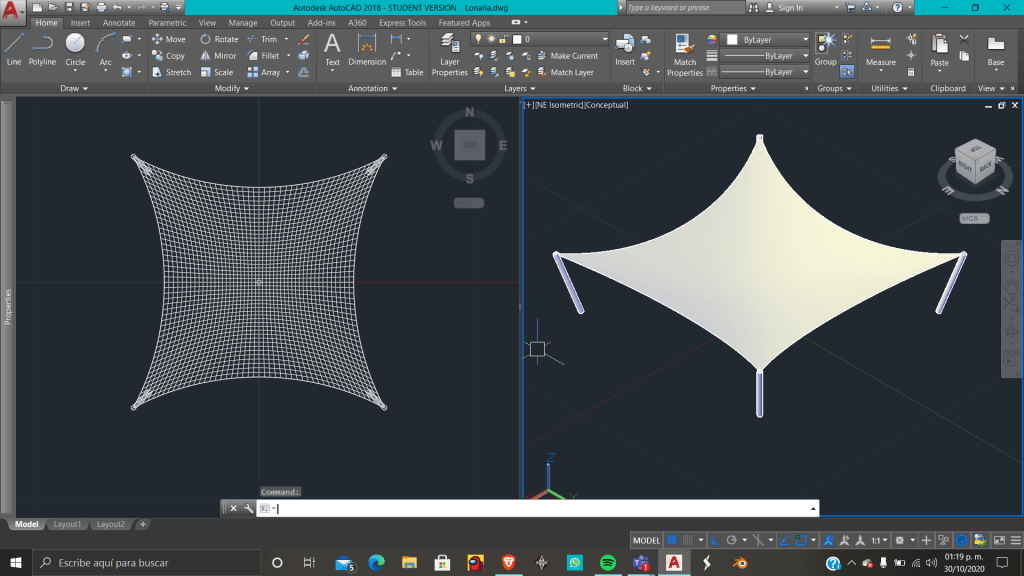The image size is (1024, 576).
Task: Toggle ortho mode in status bar
Action: pyautogui.click(x=716, y=540)
